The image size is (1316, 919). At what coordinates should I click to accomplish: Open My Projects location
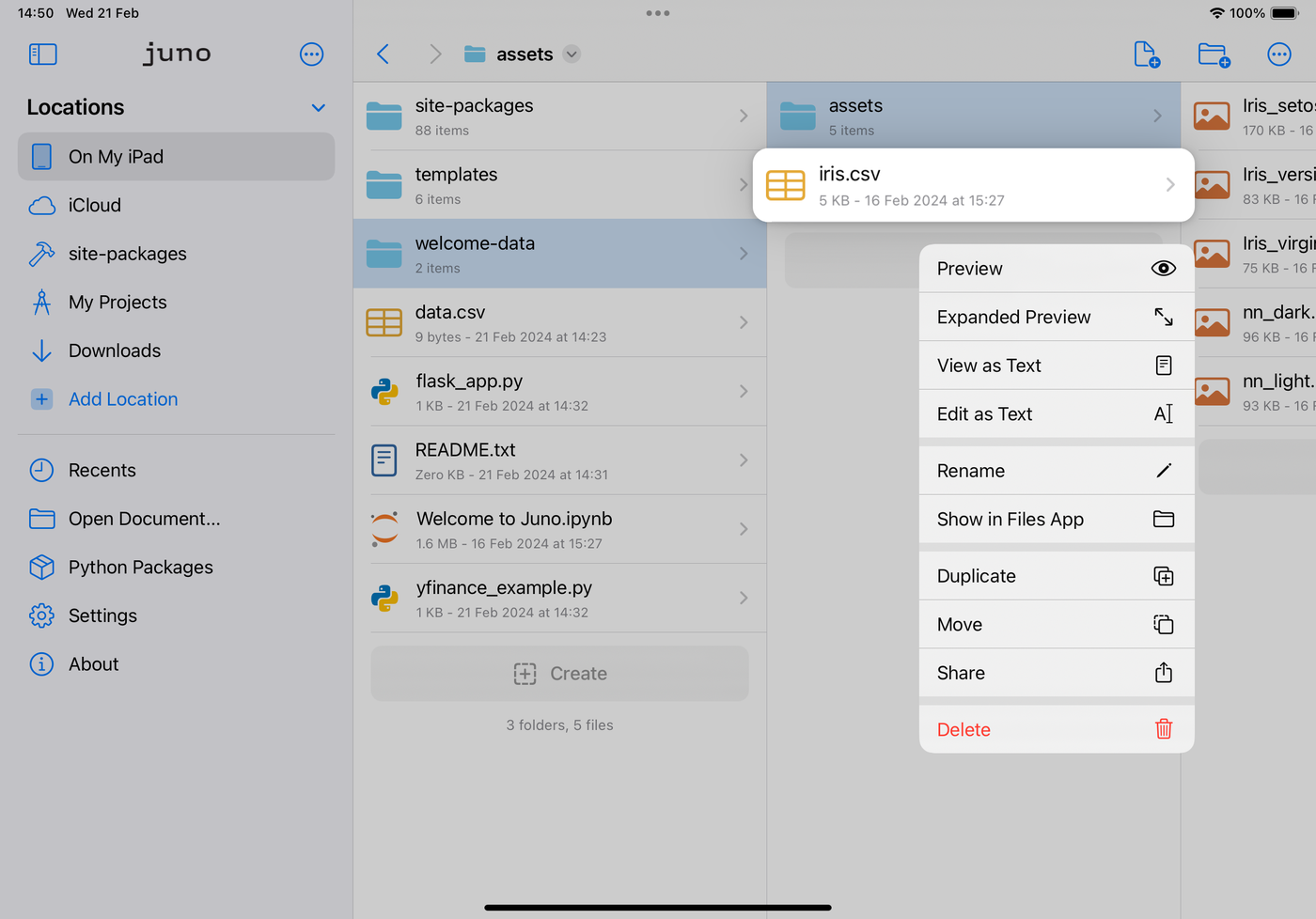[x=117, y=303]
